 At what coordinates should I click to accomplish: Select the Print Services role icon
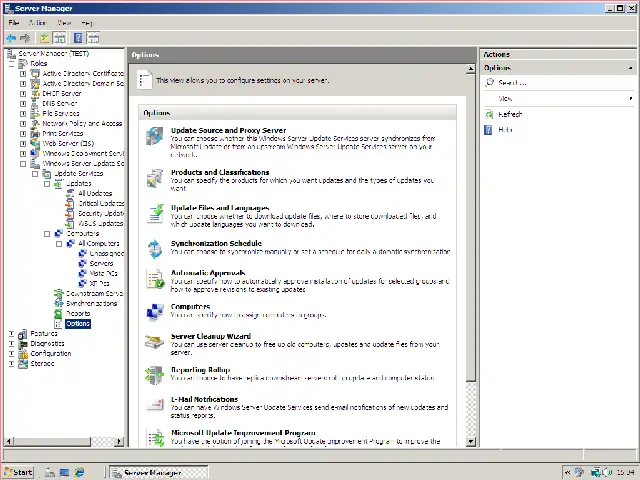pyautogui.click(x=36, y=133)
